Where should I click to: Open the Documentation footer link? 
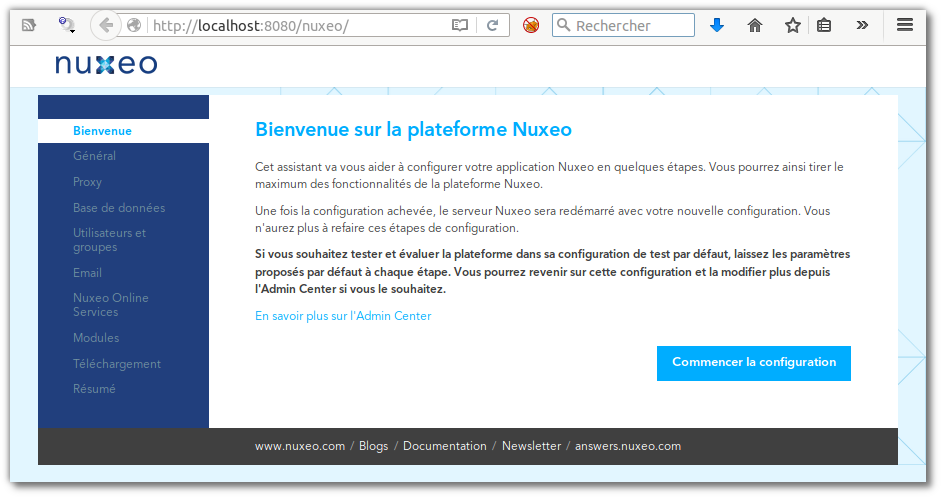(x=445, y=446)
